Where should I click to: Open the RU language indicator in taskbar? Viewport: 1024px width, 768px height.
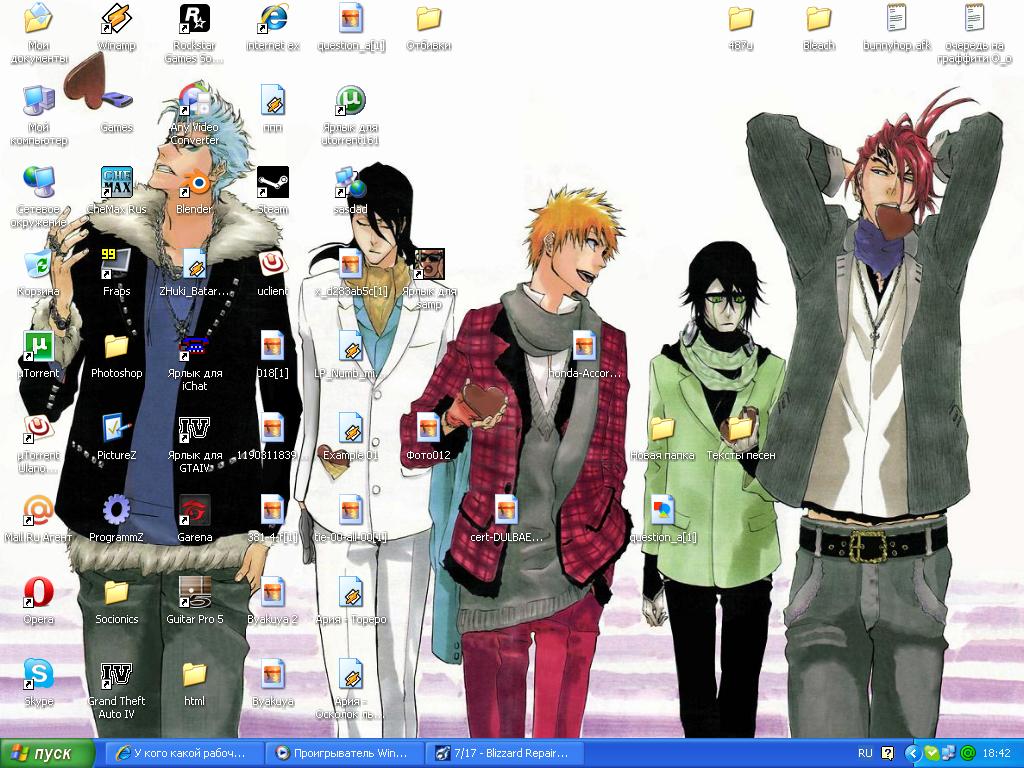pyautogui.click(x=865, y=753)
